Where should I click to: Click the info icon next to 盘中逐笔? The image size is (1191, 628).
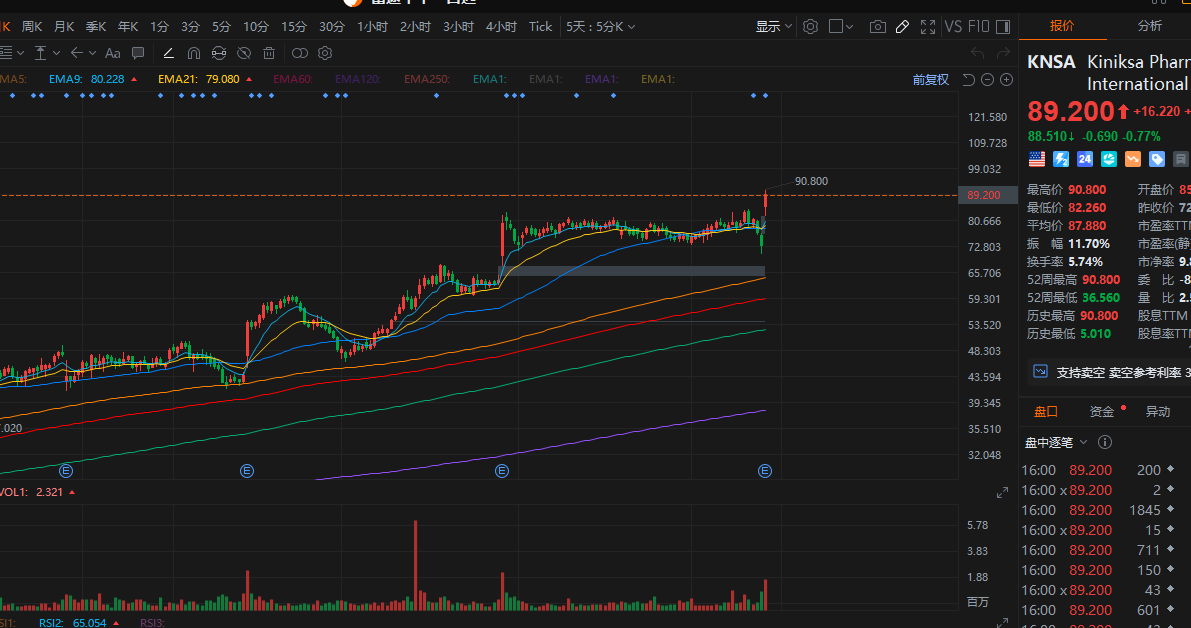pyautogui.click(x=1105, y=442)
